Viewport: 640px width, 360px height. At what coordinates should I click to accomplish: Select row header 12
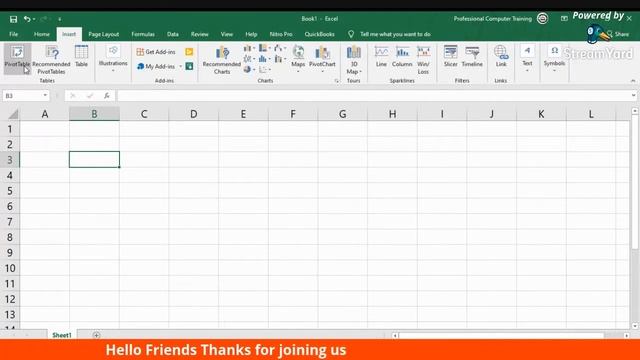[10, 299]
